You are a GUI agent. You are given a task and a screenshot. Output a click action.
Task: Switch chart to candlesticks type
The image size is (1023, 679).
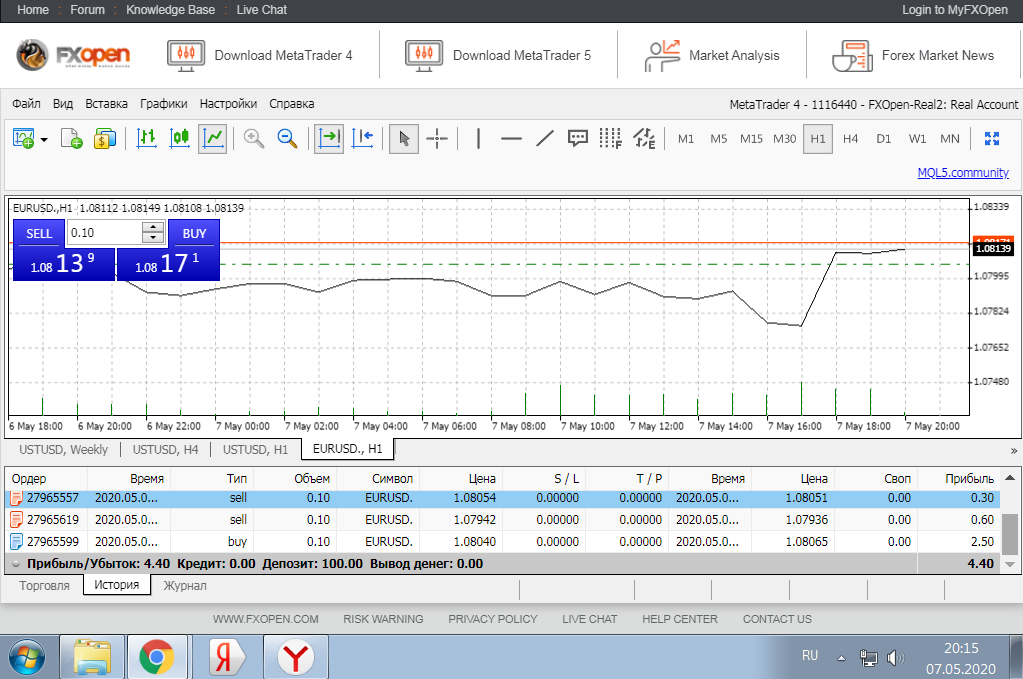[179, 138]
